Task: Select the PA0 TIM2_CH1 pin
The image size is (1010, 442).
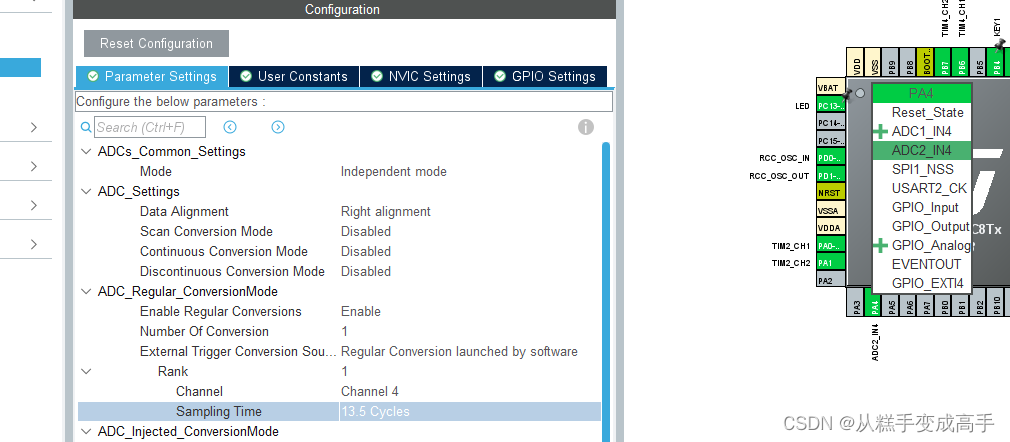Action: [830, 245]
